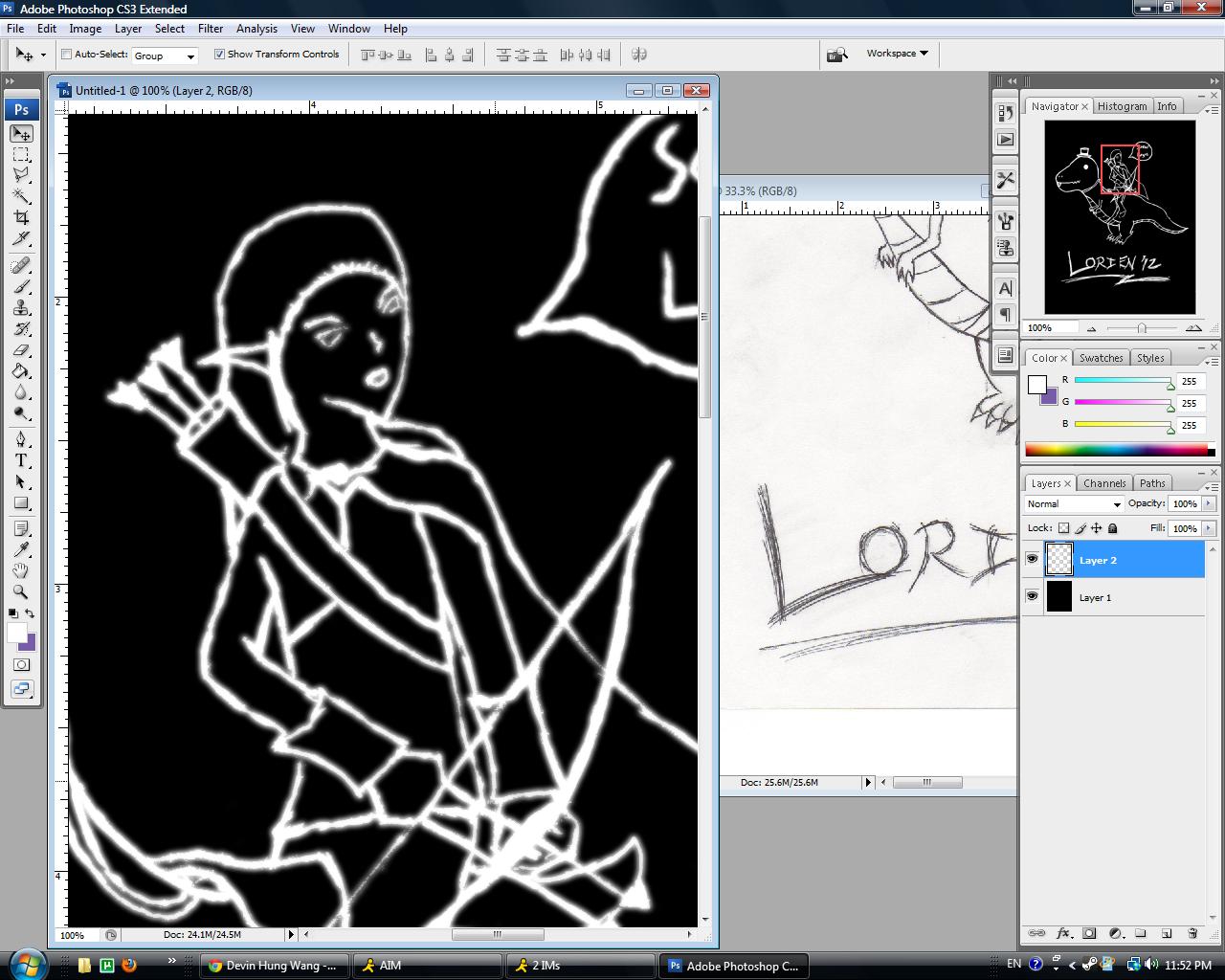Image resolution: width=1225 pixels, height=980 pixels.
Task: Pick the Paint Bucket tool
Action: point(21,371)
